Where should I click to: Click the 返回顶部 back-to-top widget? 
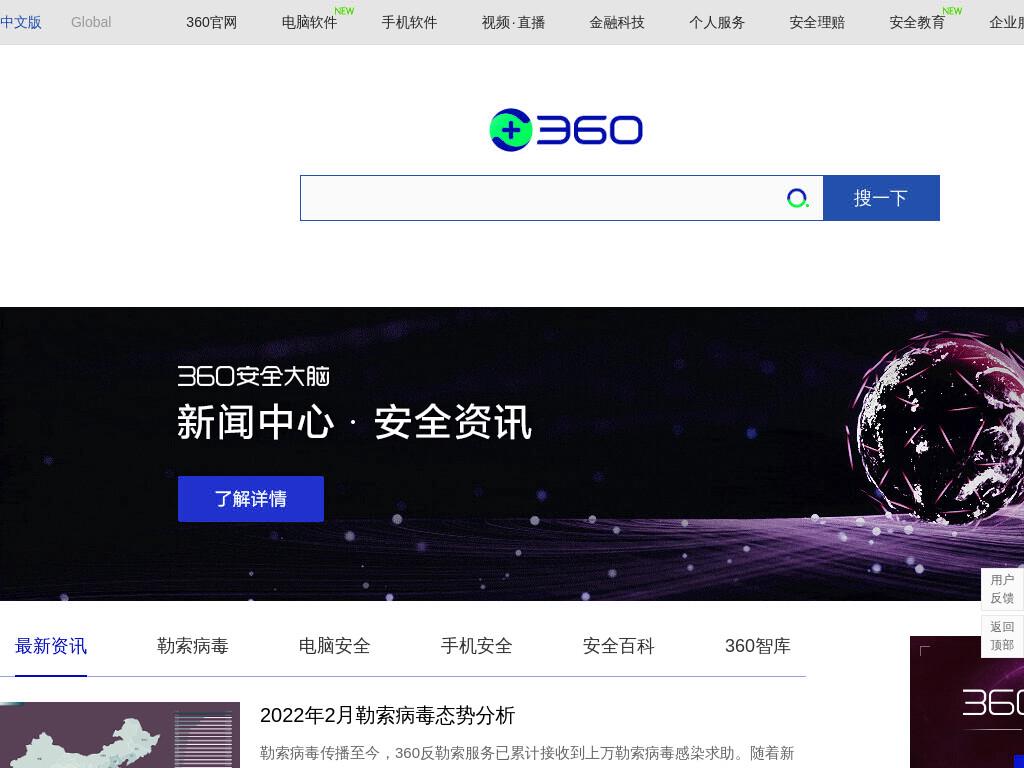click(x=1002, y=636)
